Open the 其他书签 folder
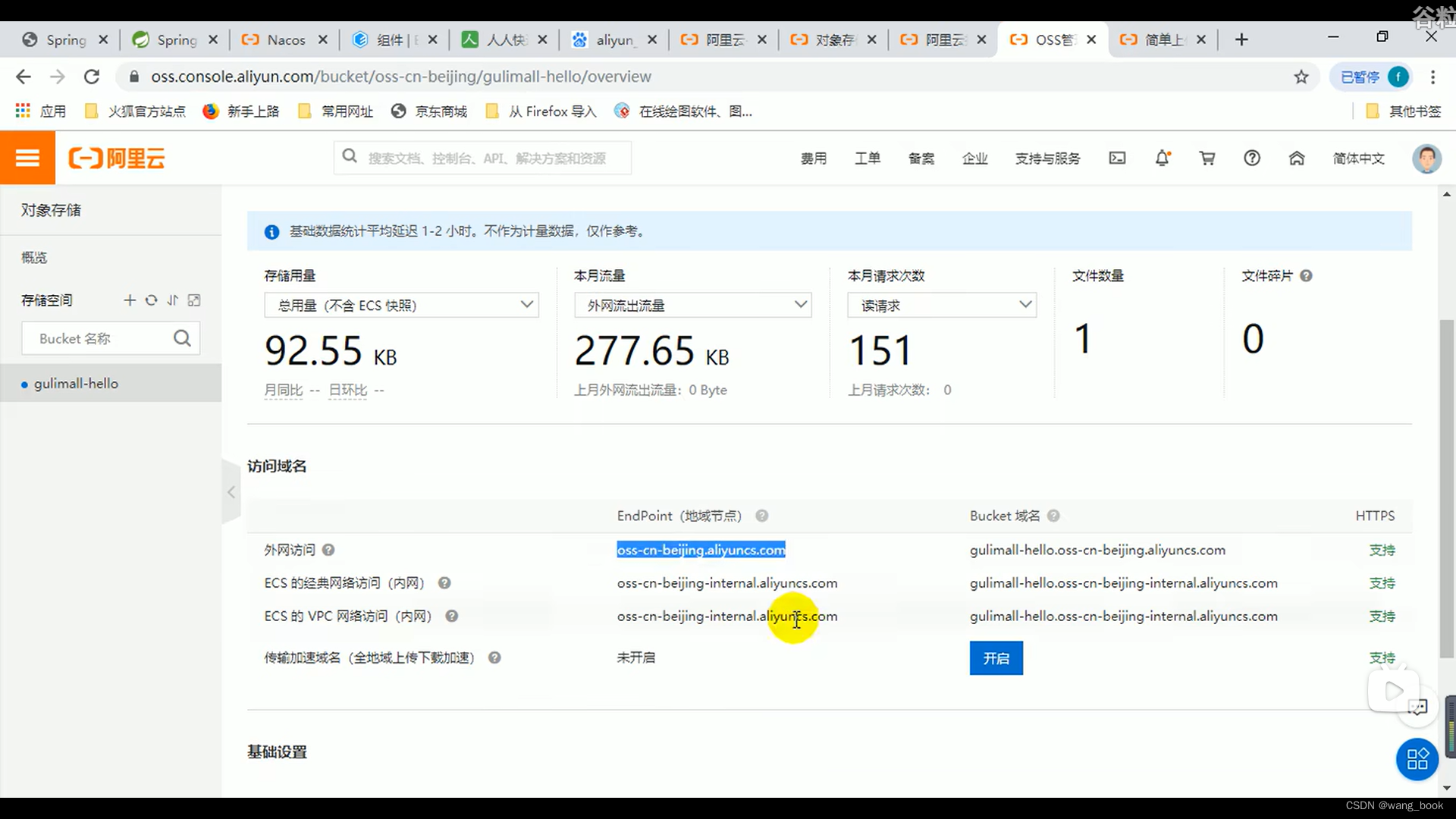Screen dimensions: 1456x819 1403,111
